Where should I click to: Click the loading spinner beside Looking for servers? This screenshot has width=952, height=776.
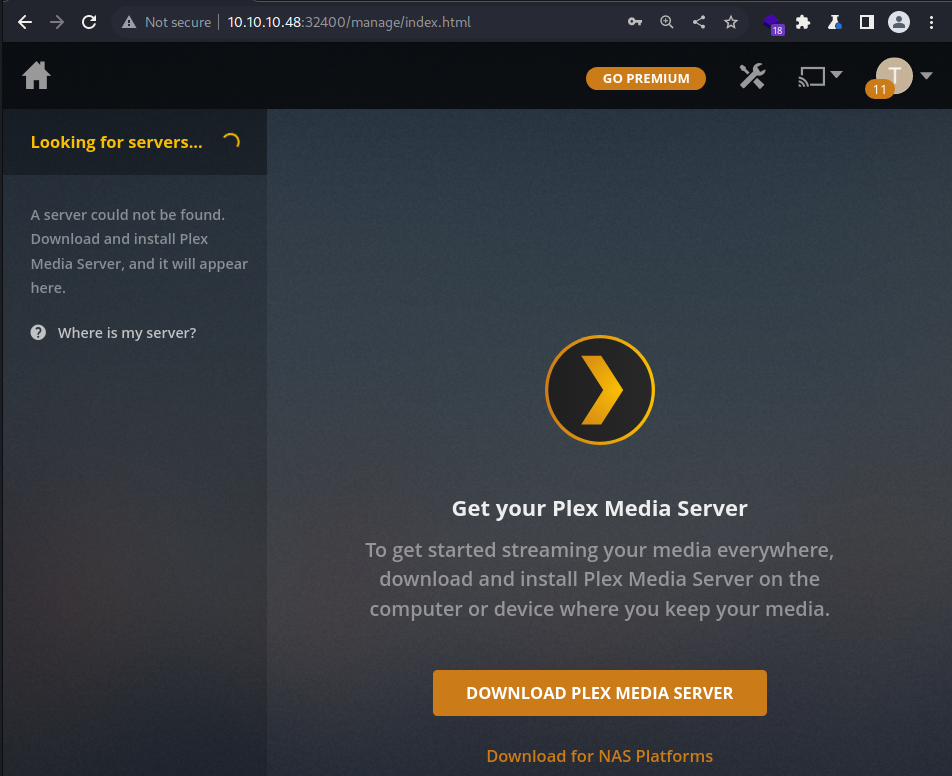(231, 141)
